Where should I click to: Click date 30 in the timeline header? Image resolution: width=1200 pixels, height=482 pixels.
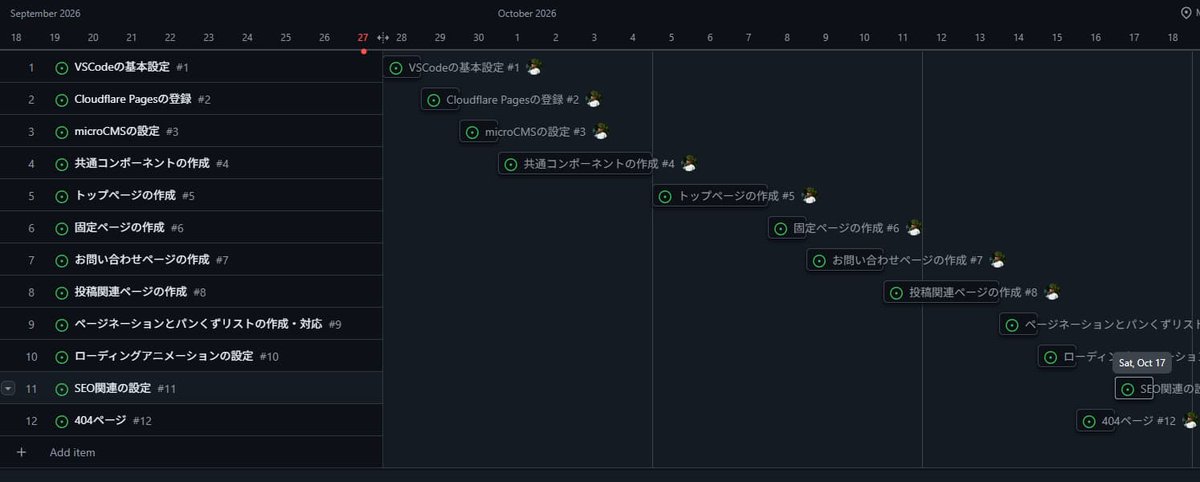tap(478, 37)
